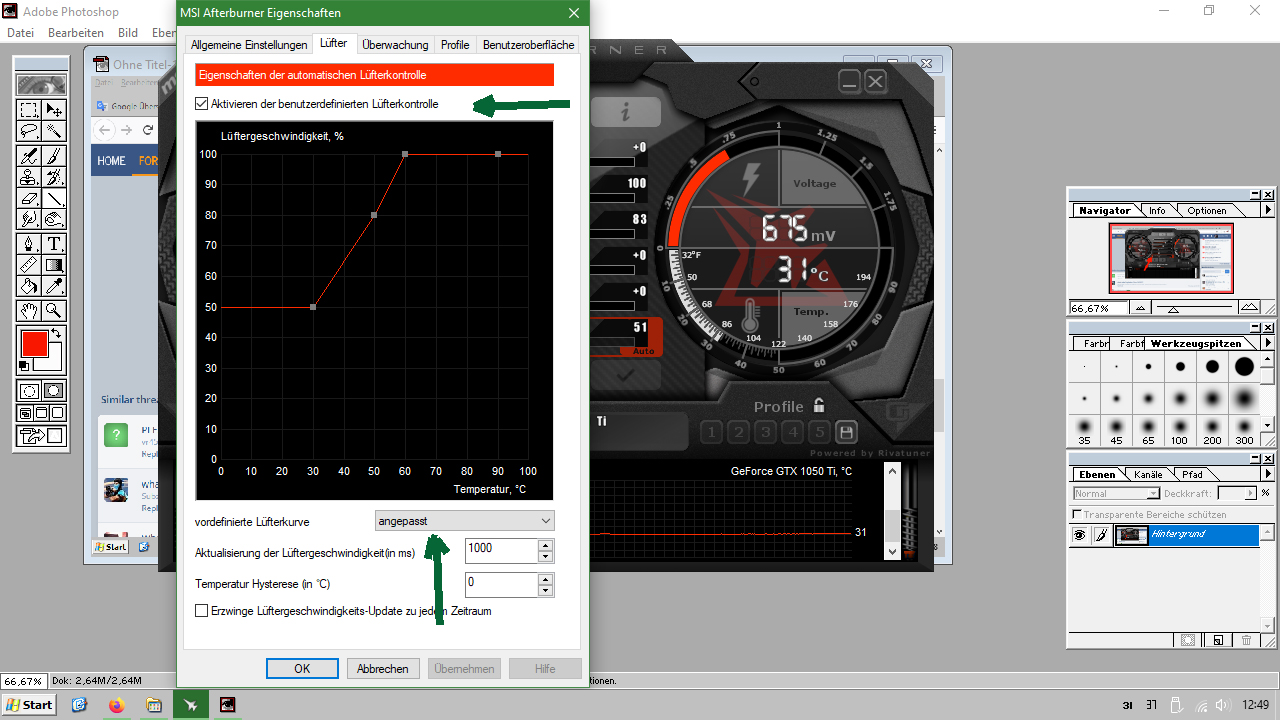Select the Pen tool

[29, 244]
